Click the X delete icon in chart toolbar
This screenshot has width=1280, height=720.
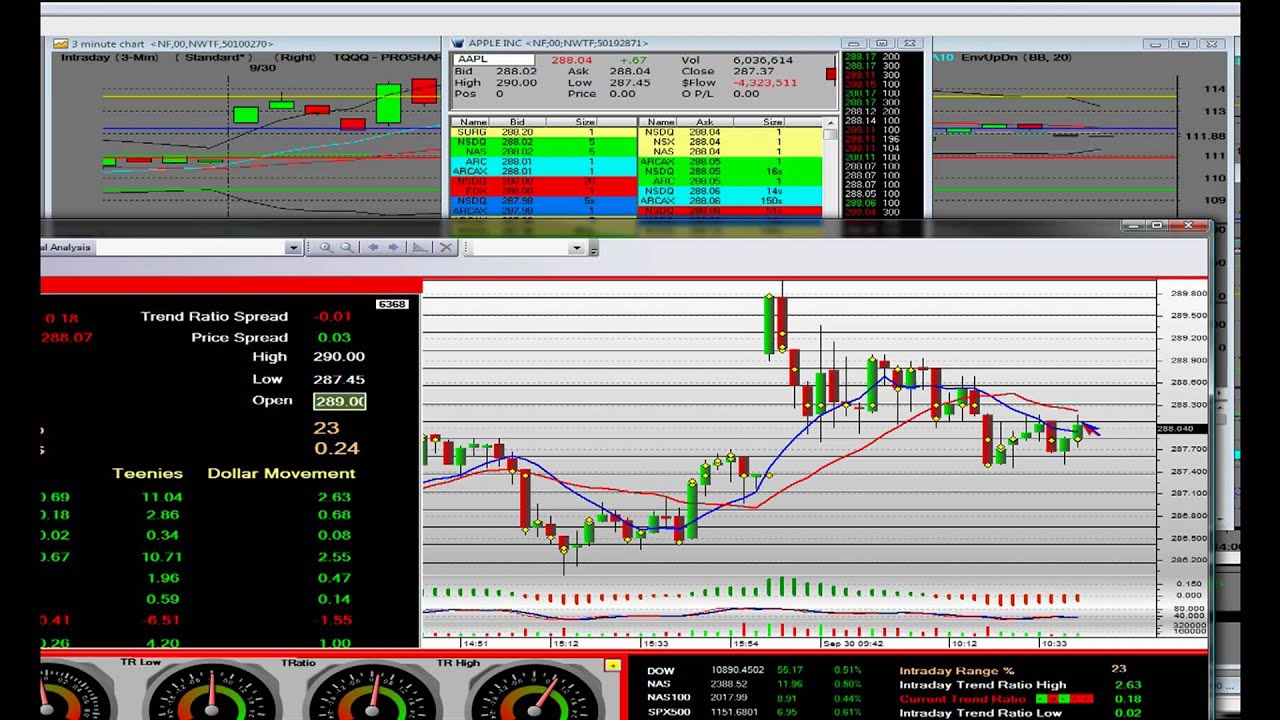pos(446,247)
